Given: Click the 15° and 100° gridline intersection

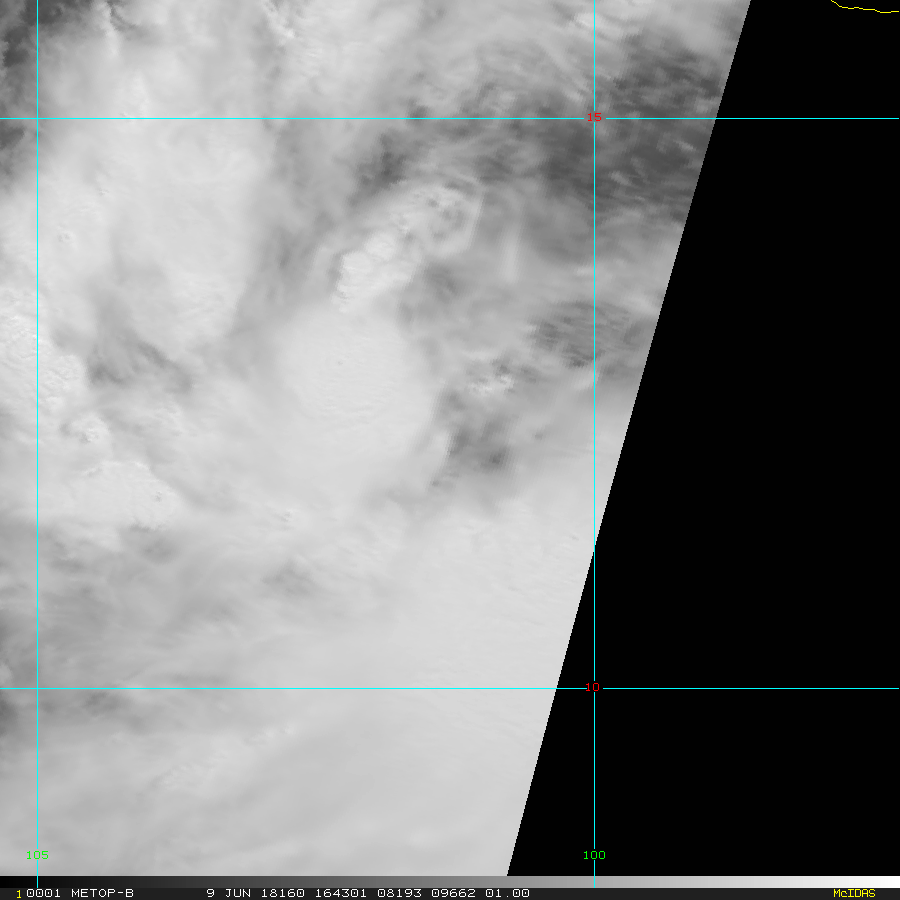Looking at the screenshot, I should [595, 118].
